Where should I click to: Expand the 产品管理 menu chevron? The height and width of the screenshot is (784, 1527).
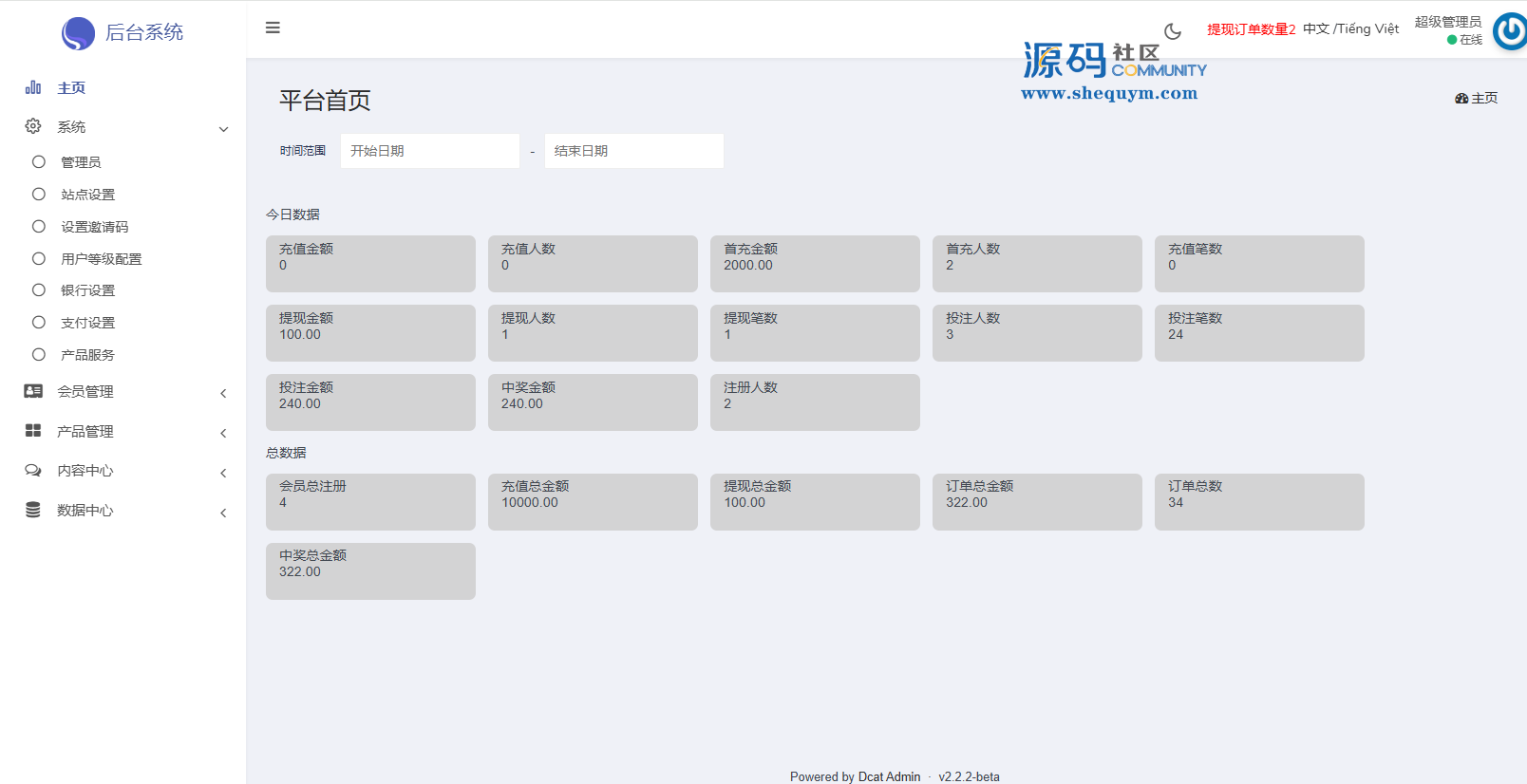[223, 433]
